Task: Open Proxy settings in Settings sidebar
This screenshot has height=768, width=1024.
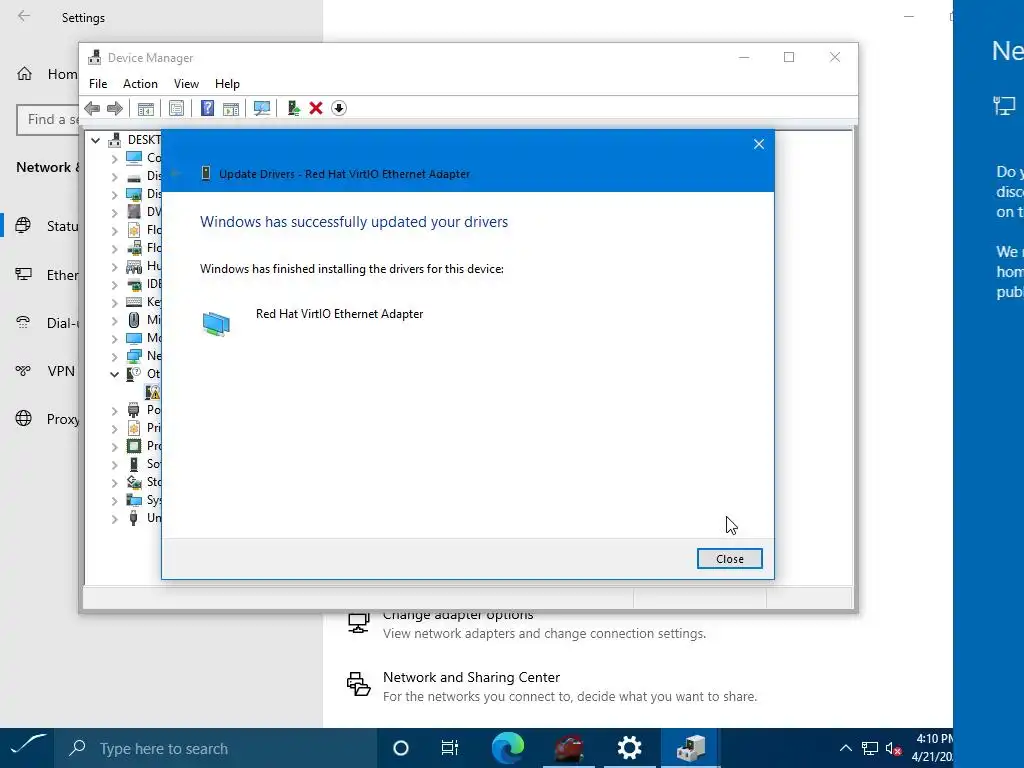Action: coord(46,419)
